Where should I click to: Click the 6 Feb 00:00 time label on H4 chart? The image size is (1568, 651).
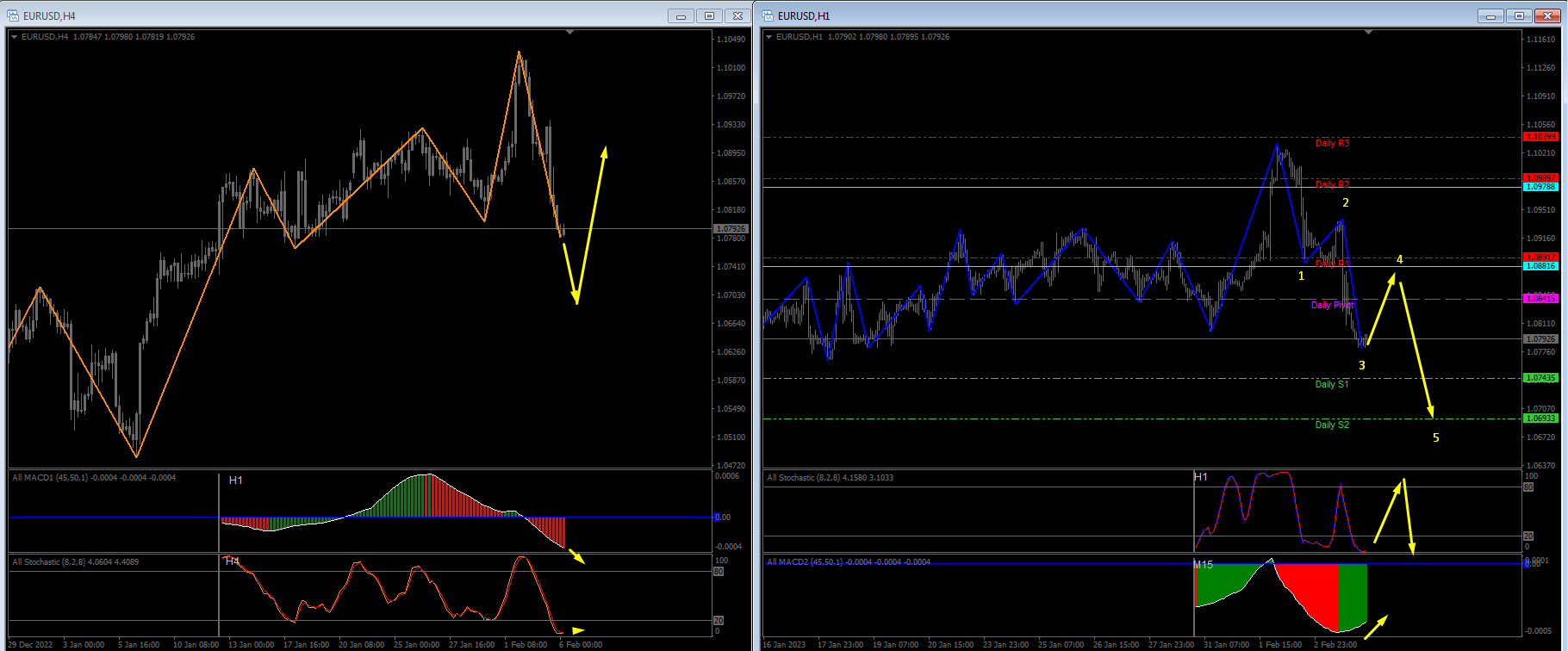[x=581, y=645]
